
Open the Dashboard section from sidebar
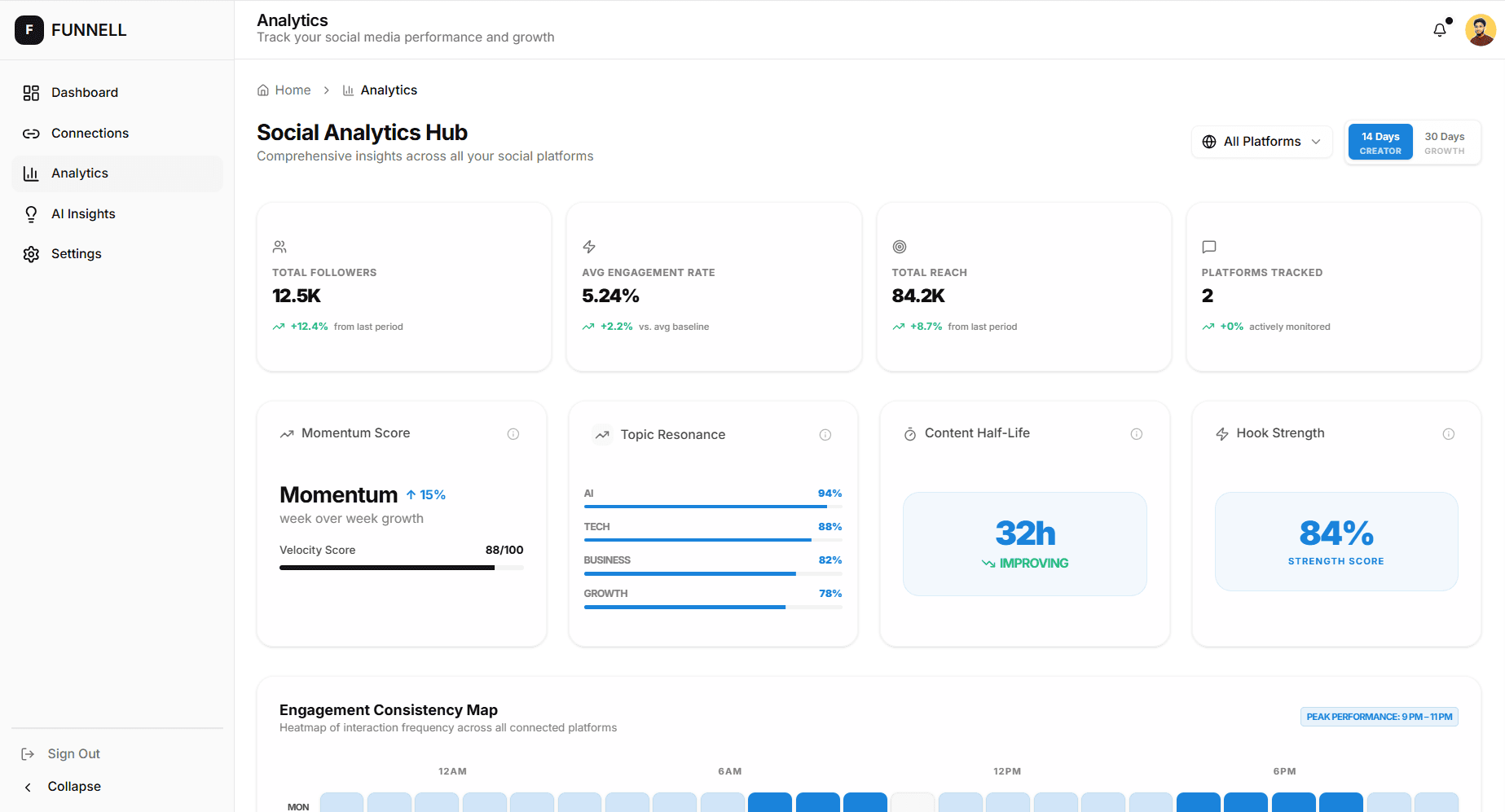(x=84, y=92)
